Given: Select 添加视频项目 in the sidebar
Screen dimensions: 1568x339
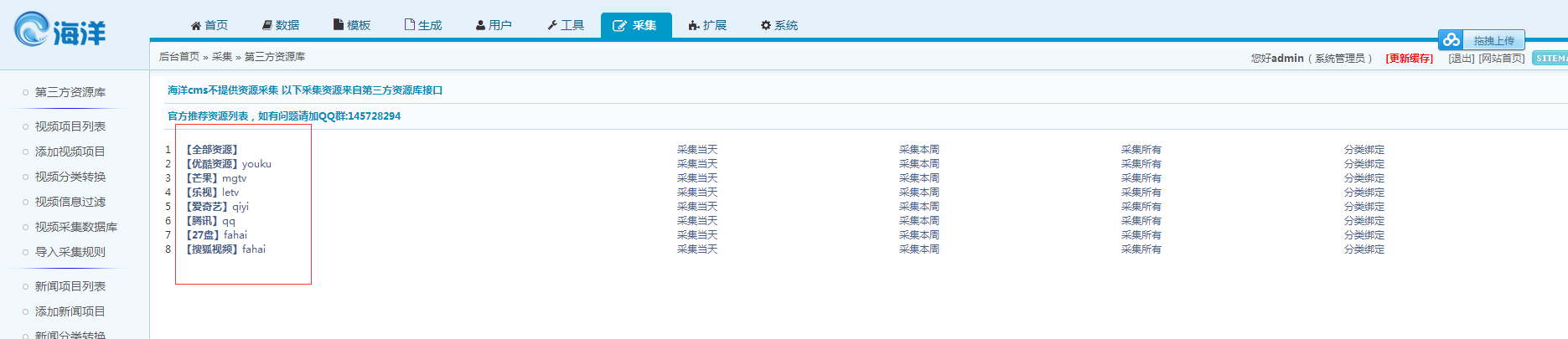Looking at the screenshot, I should (70, 152).
